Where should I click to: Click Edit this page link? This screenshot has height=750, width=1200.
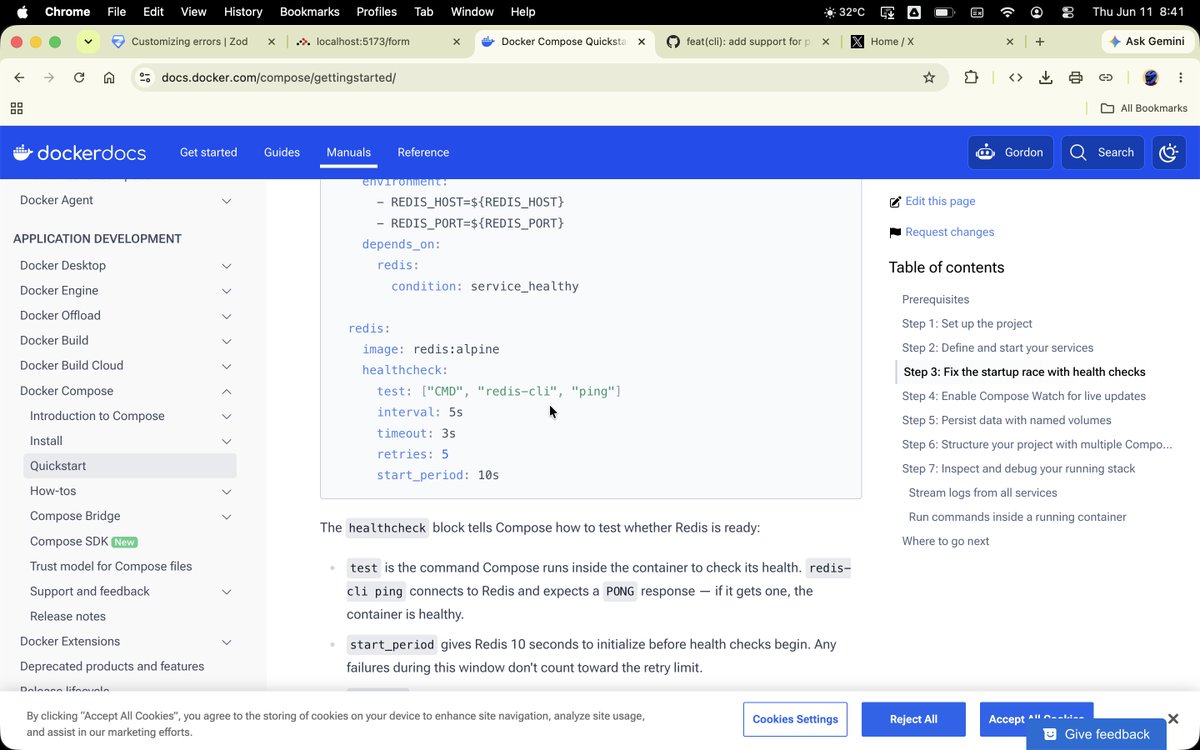click(940, 201)
